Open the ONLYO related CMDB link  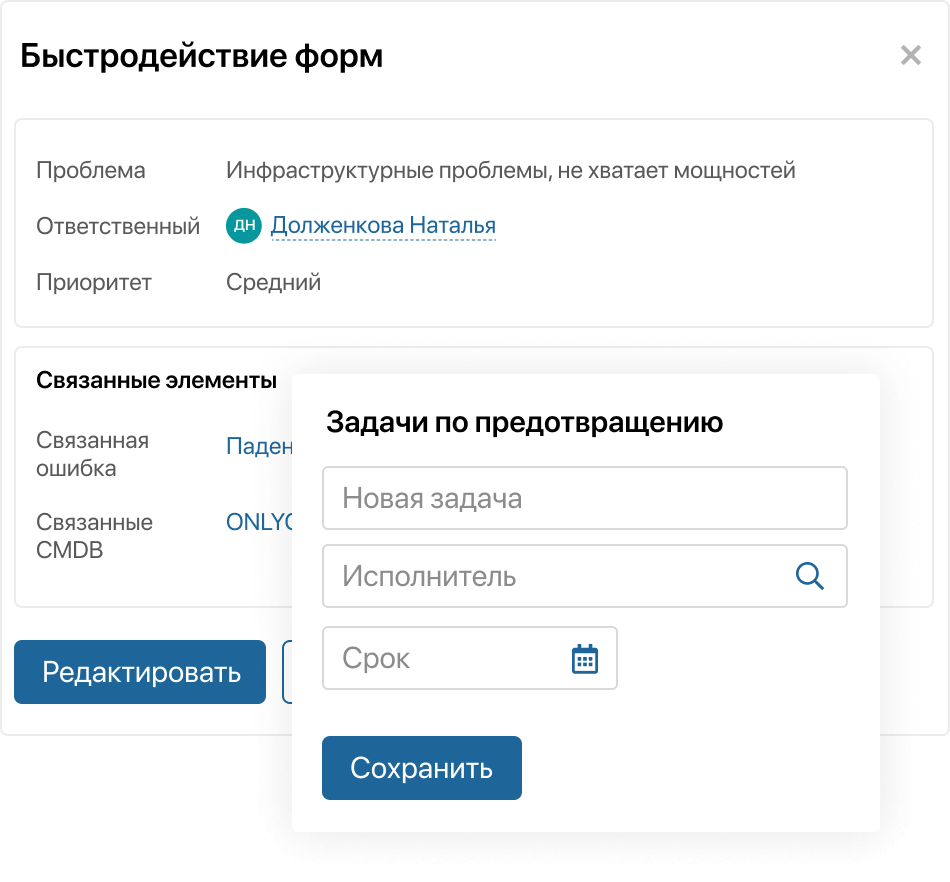pyautogui.click(x=259, y=522)
